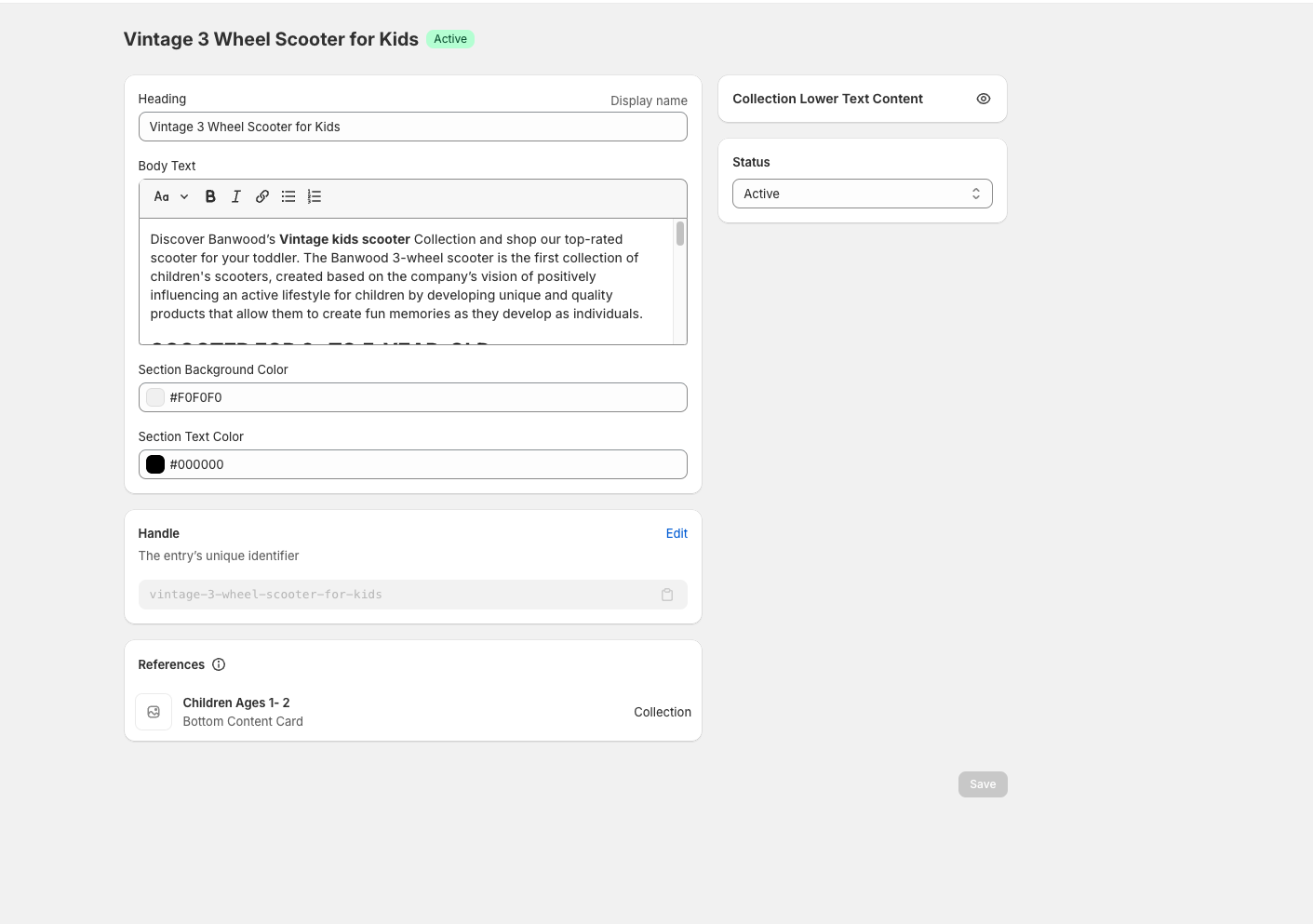Toggle visibility eye for Collection Lower Text Content
The height and width of the screenshot is (924, 1313).
[984, 99]
